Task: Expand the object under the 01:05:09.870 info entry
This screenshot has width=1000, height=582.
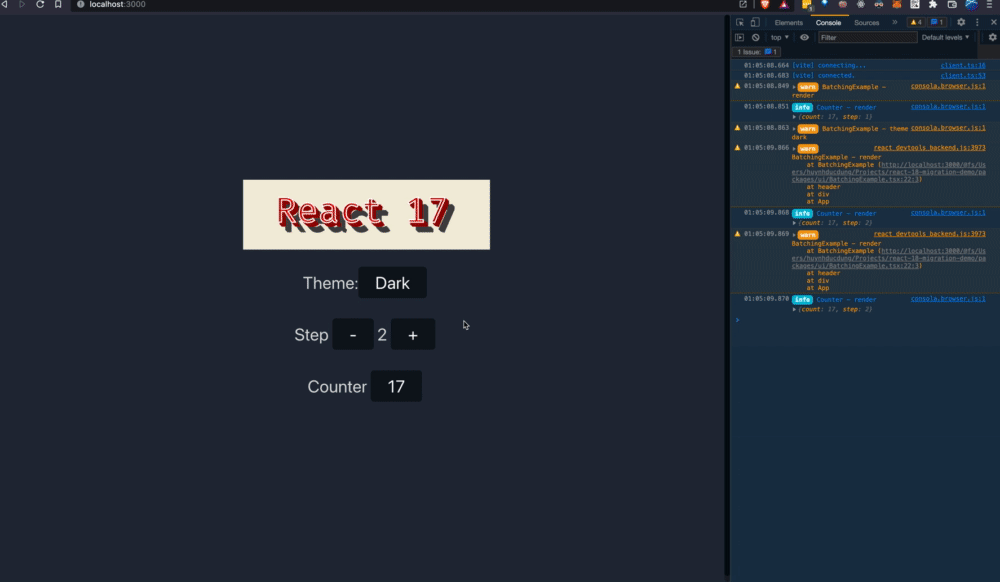Action: (794, 309)
